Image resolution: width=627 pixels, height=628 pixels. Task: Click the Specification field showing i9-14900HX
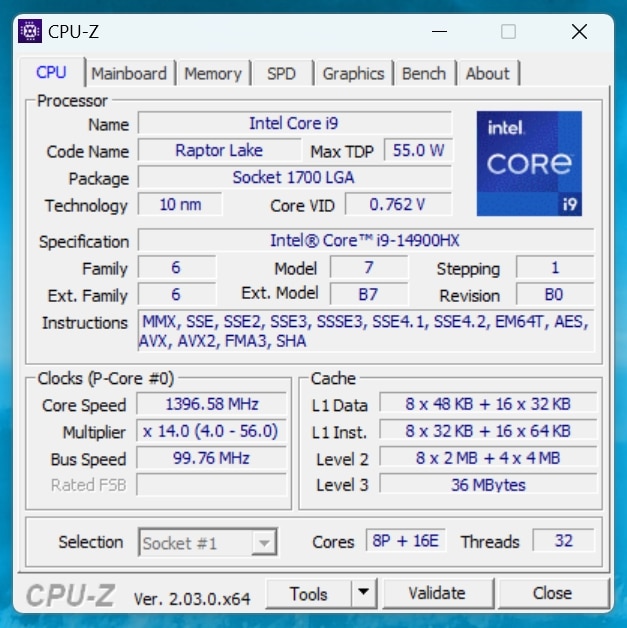[365, 241]
